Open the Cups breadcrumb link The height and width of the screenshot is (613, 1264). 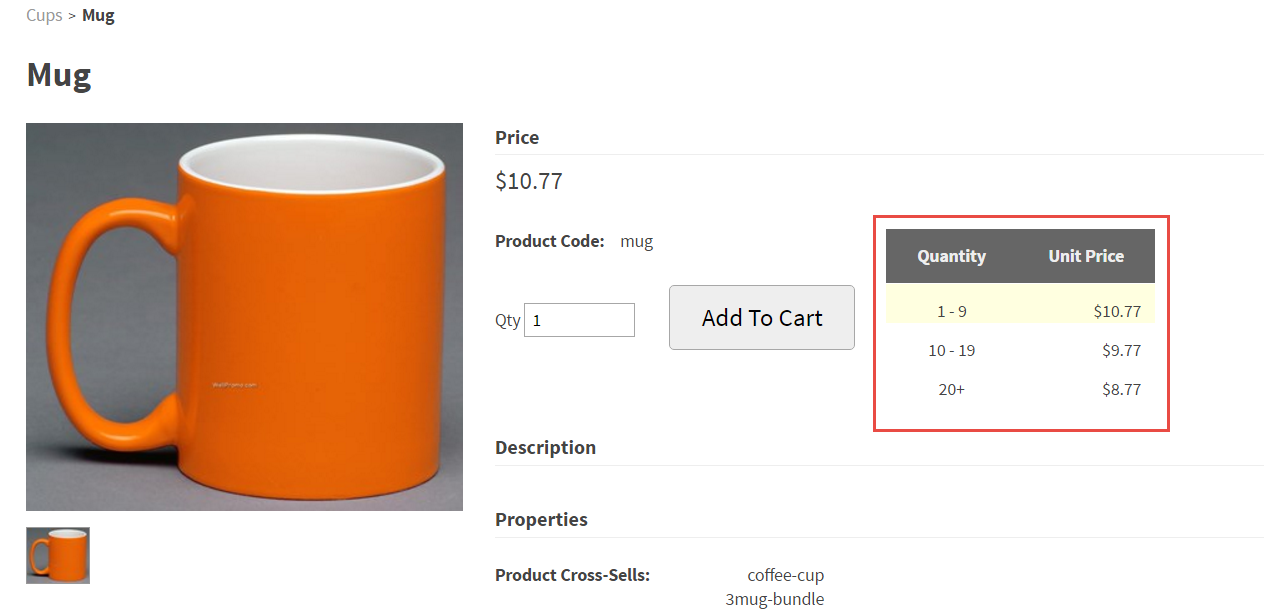coord(44,15)
